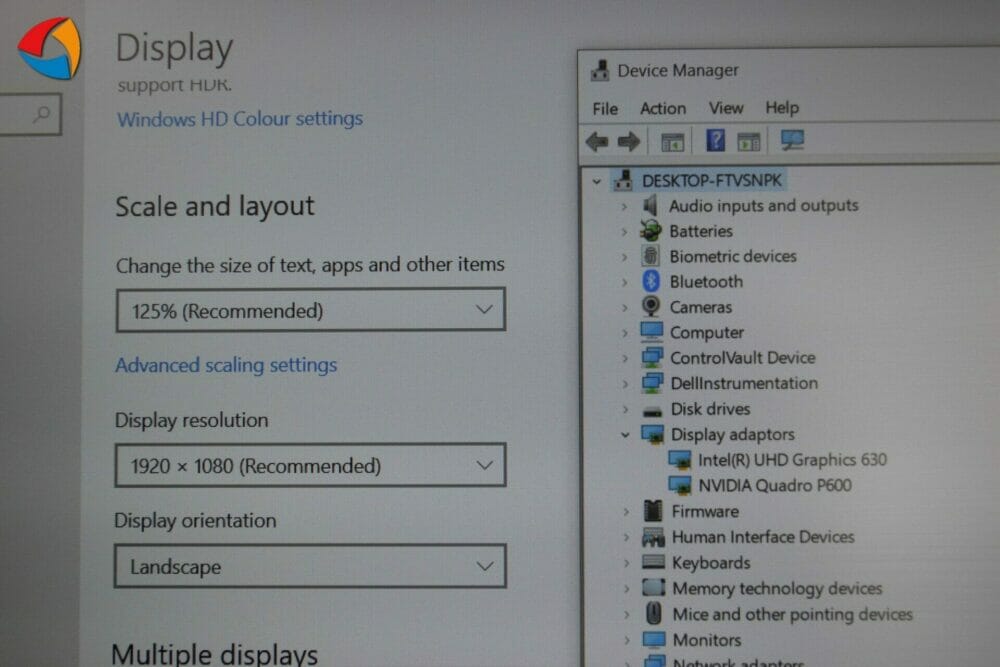Click the Firmware chip icon
1000x667 pixels.
point(653,511)
